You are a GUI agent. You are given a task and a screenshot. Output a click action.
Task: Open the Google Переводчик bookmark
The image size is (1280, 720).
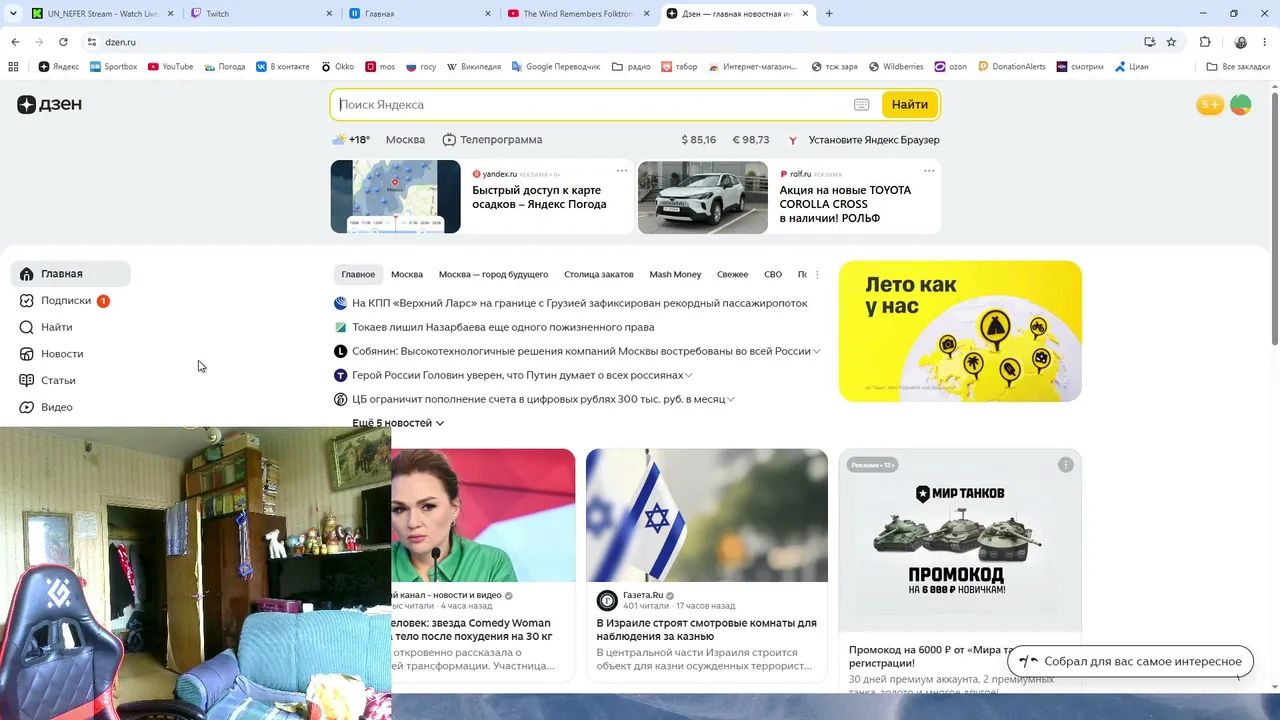click(x=556, y=67)
